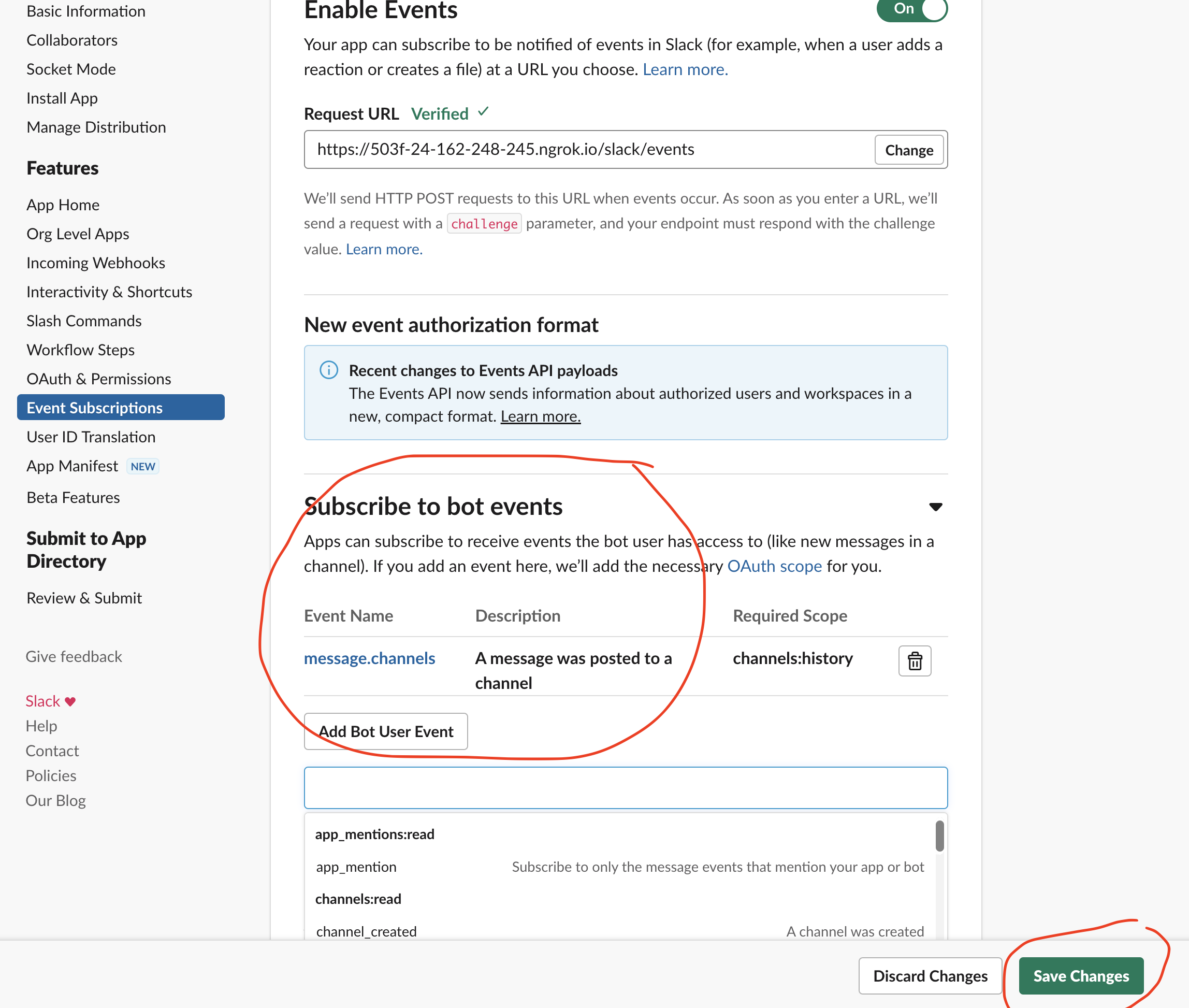Go to Socket Mode settings

click(x=71, y=69)
